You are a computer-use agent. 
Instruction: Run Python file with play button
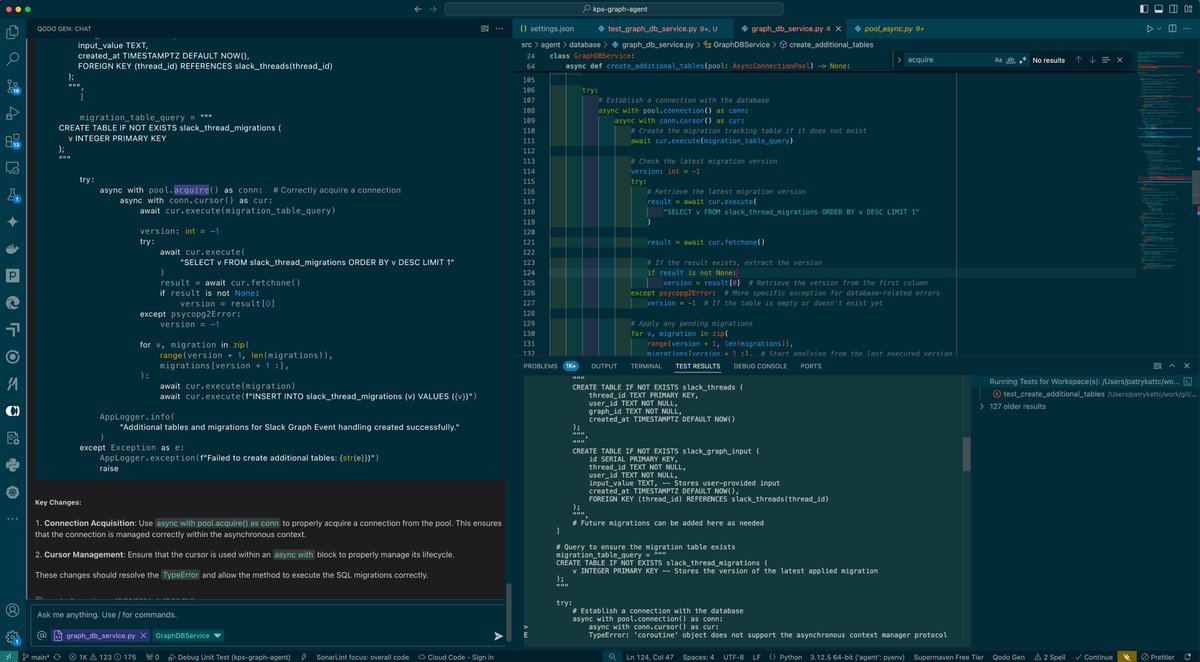[x=1151, y=30]
